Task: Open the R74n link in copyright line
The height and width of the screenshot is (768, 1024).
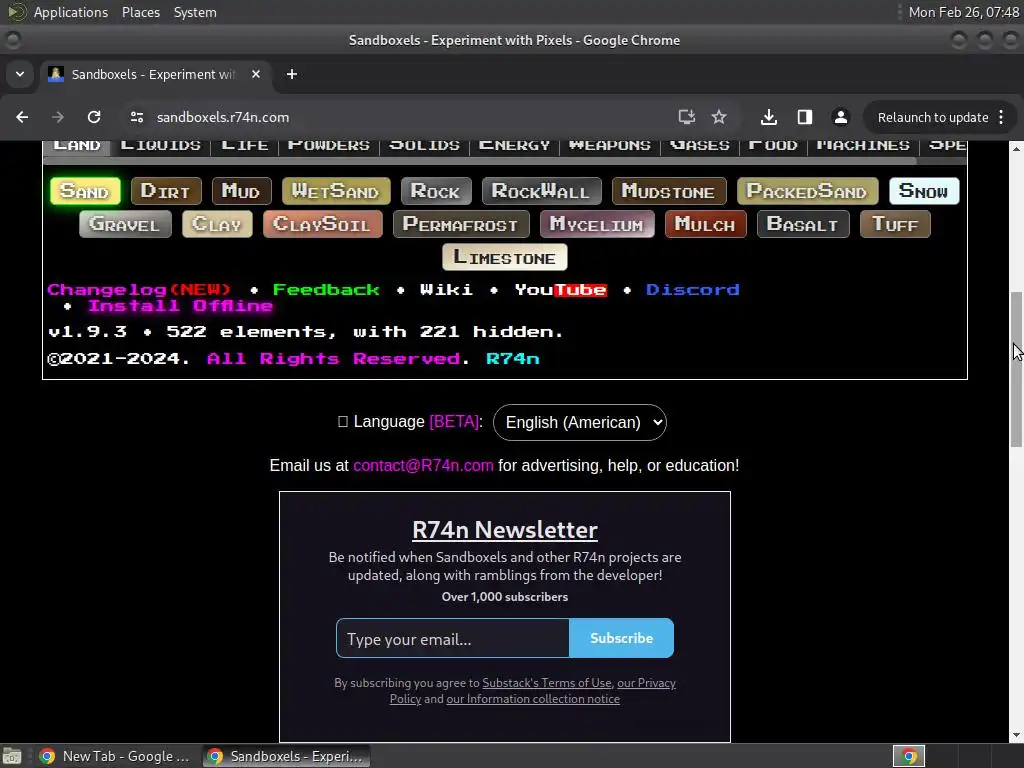Action: click(513, 359)
